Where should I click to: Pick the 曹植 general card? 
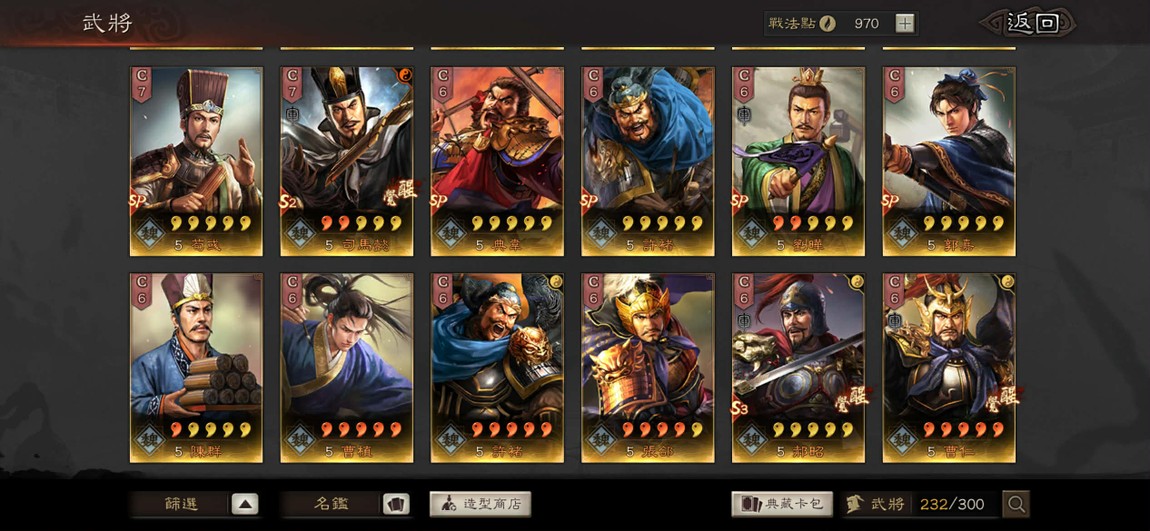click(x=347, y=367)
